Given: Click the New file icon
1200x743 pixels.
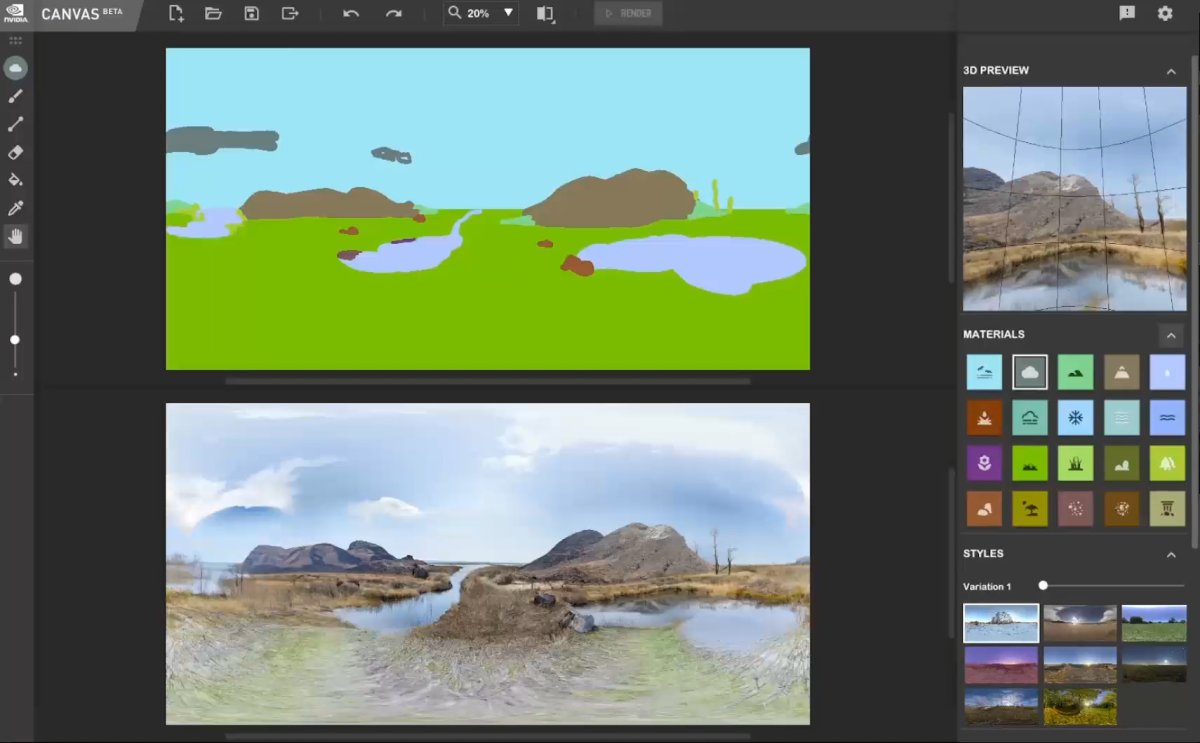Looking at the screenshot, I should pos(176,13).
